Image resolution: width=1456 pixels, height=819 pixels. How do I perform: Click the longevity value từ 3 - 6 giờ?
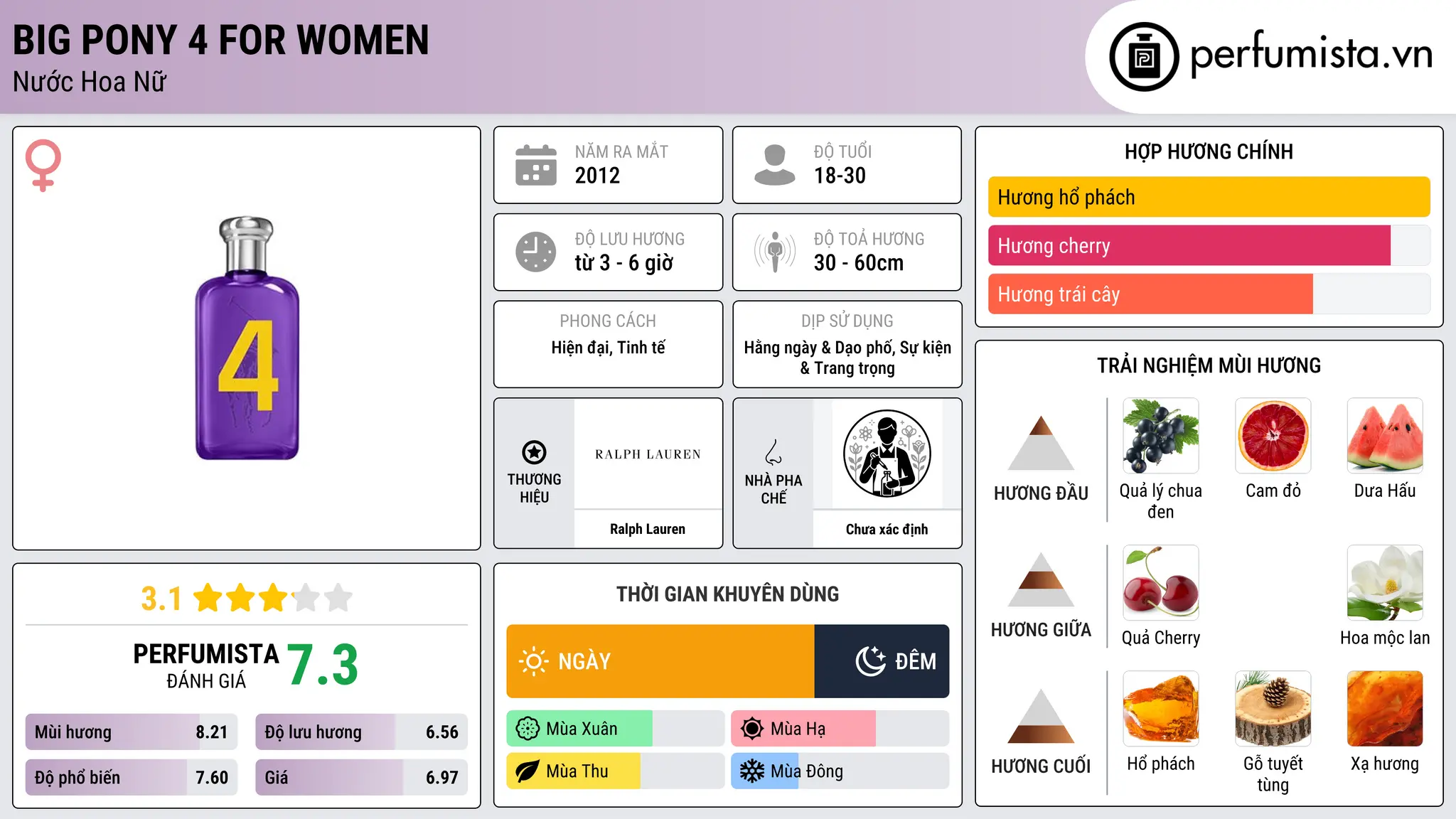click(x=623, y=263)
